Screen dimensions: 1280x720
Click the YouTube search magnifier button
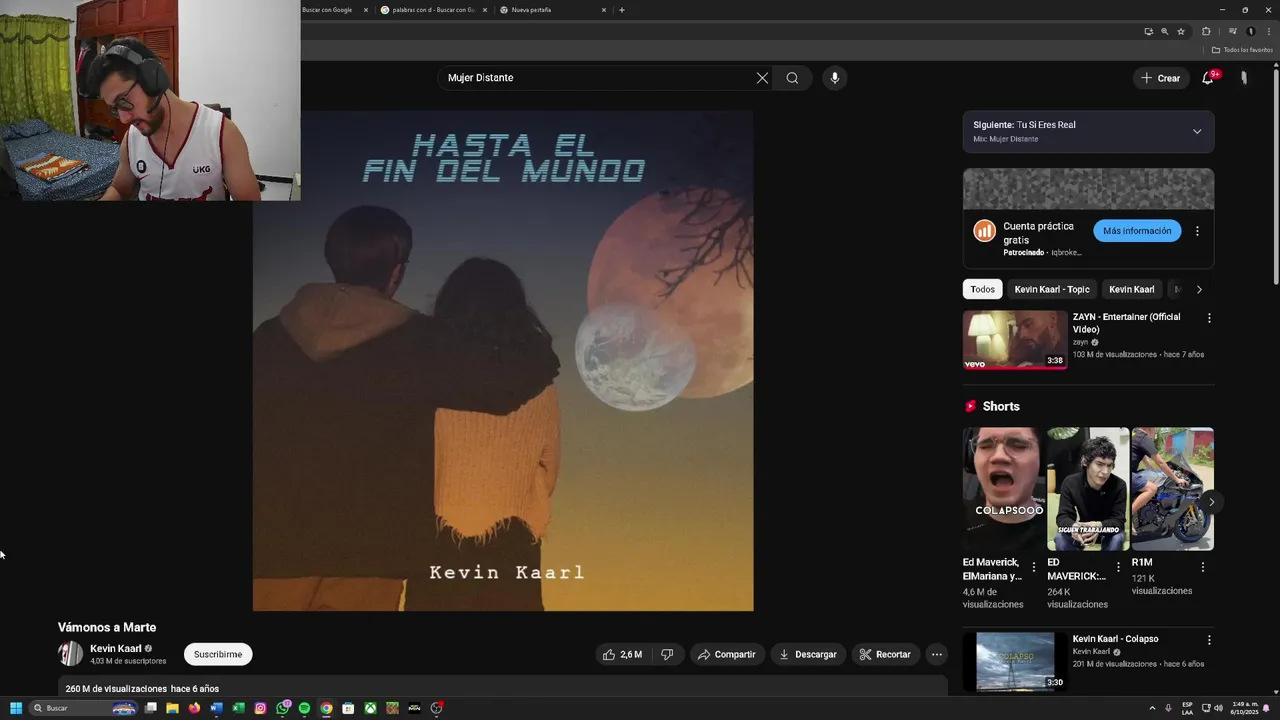tap(792, 78)
